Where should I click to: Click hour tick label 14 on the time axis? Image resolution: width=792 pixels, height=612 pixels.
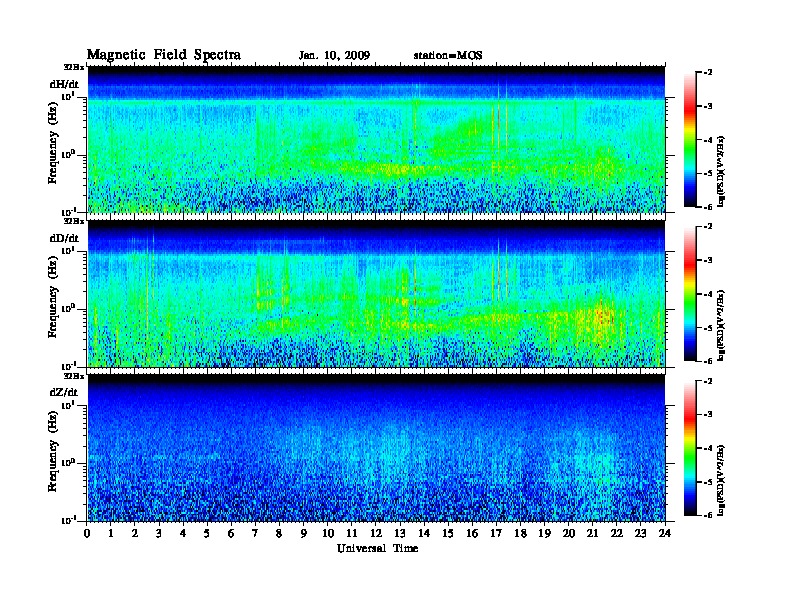[424, 533]
